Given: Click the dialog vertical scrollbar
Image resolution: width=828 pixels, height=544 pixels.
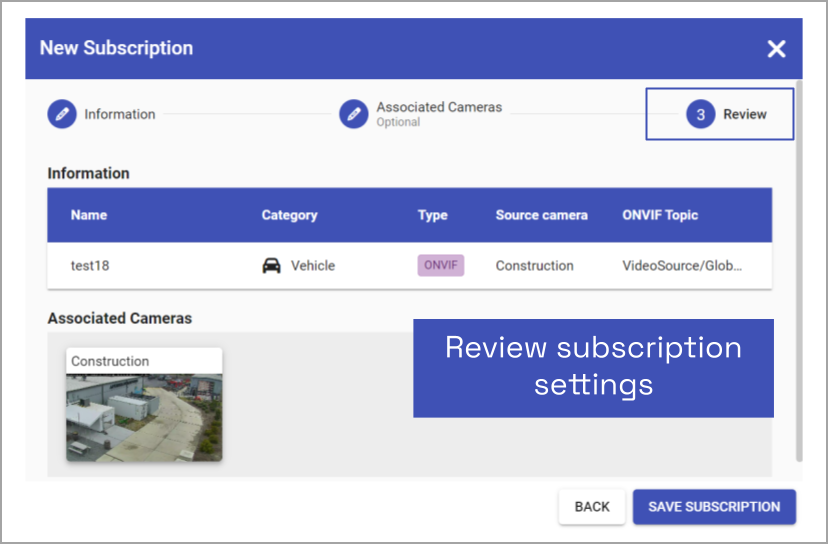Looking at the screenshot, I should [x=799, y=270].
